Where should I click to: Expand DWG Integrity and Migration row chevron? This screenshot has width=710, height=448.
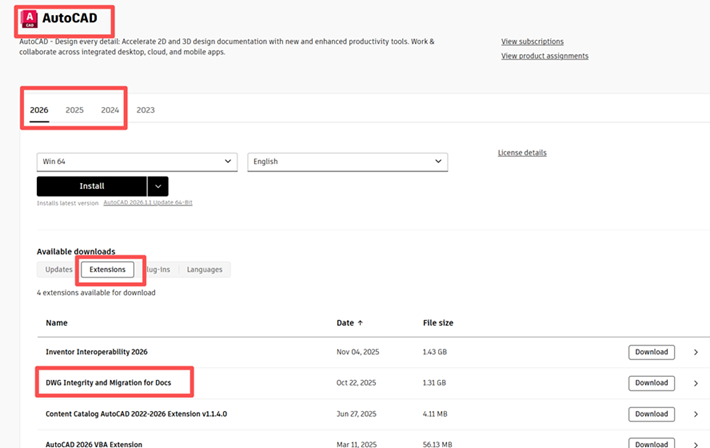point(696,383)
